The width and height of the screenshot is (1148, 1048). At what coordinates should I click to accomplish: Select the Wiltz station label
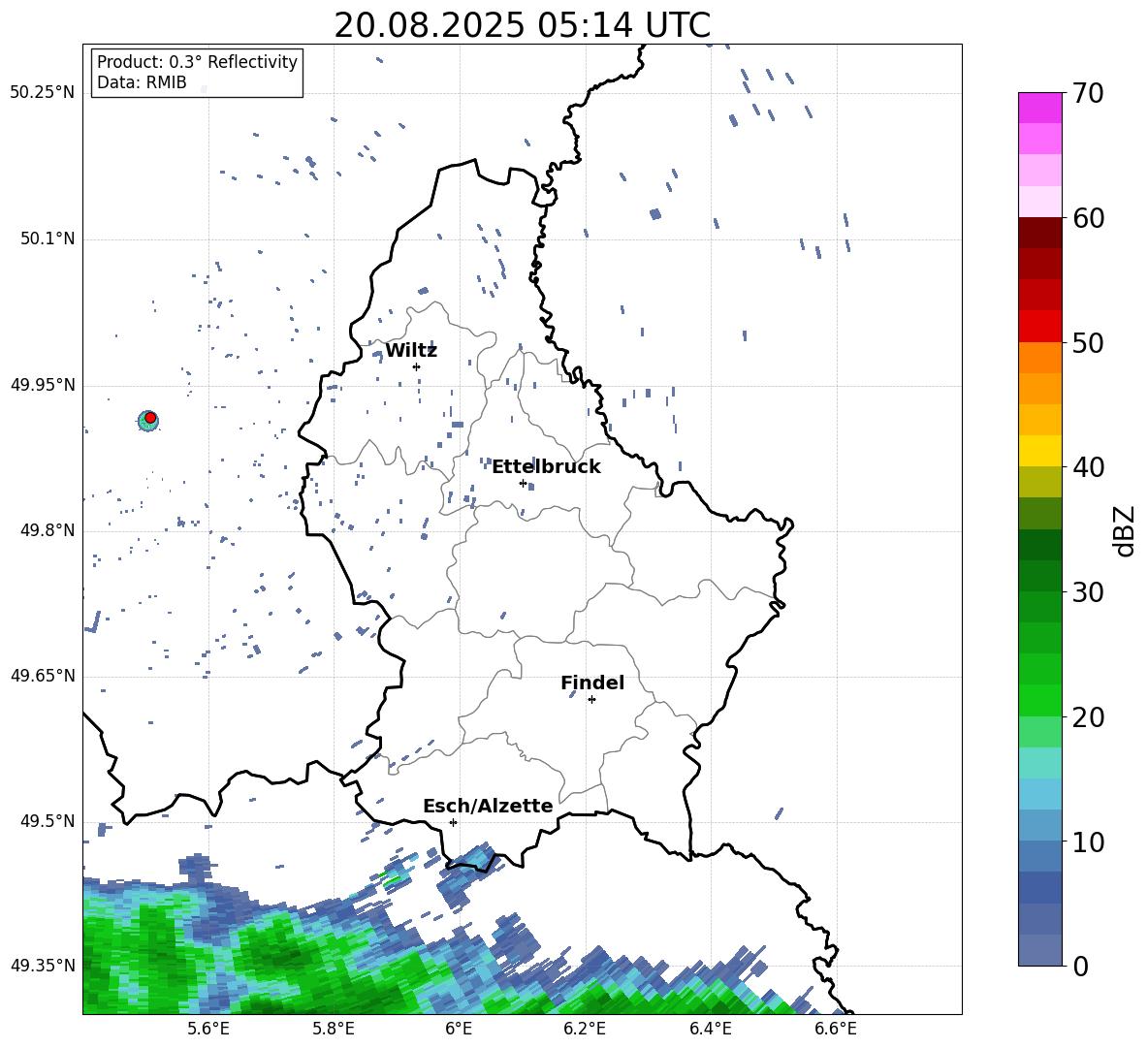click(411, 351)
